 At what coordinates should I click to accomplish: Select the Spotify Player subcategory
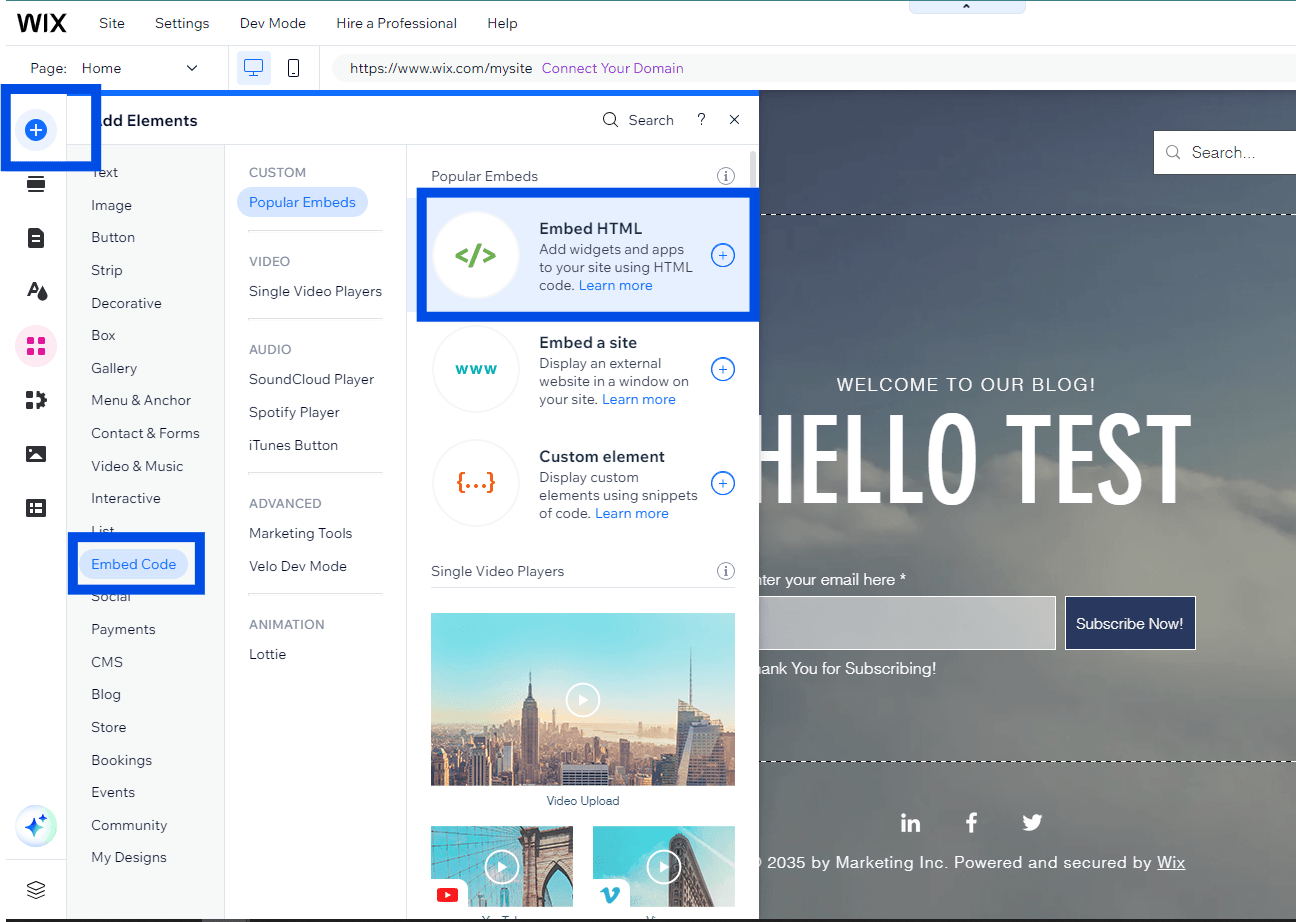[294, 412]
